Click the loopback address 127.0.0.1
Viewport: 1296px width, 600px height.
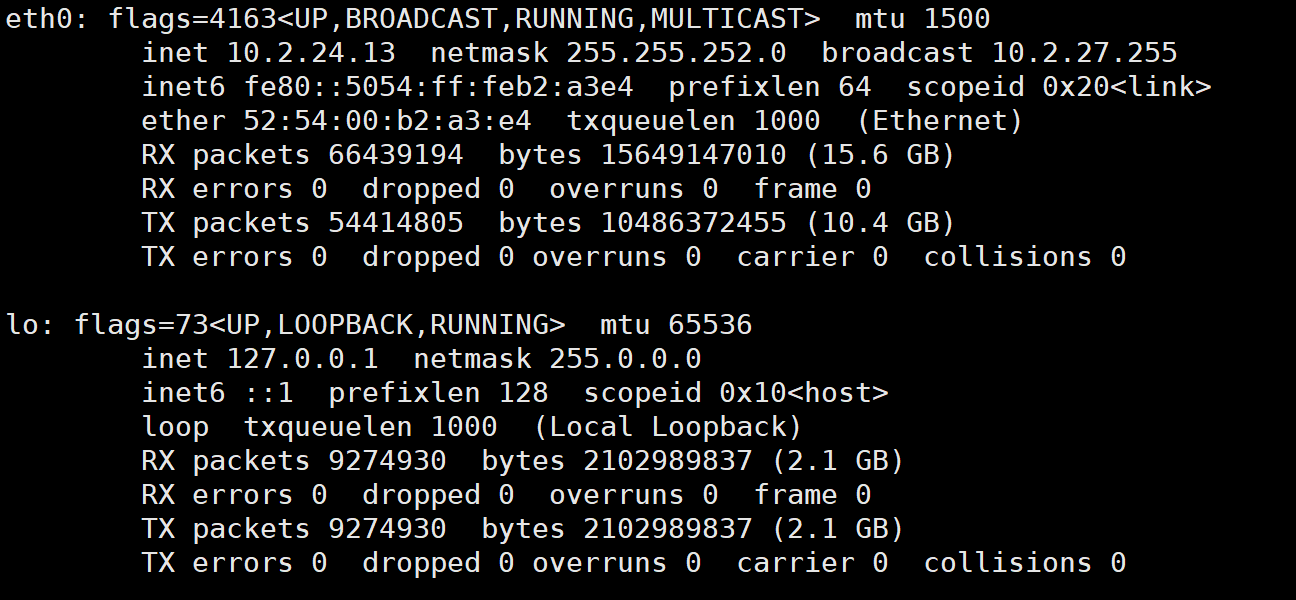[302, 359]
